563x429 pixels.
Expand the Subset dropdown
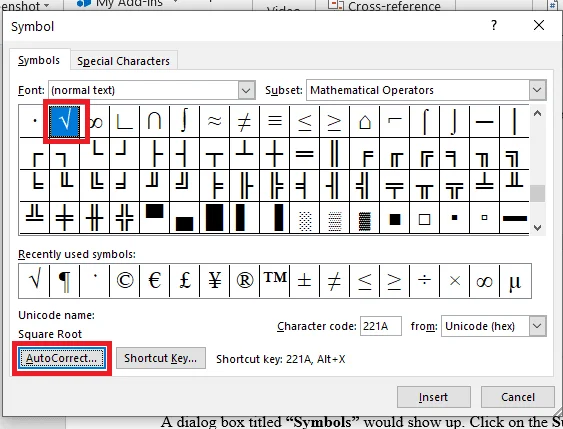pos(537,90)
